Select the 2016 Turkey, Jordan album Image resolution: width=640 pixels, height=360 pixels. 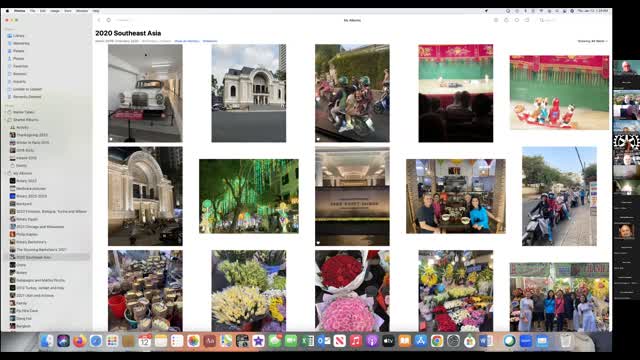pos(40,288)
